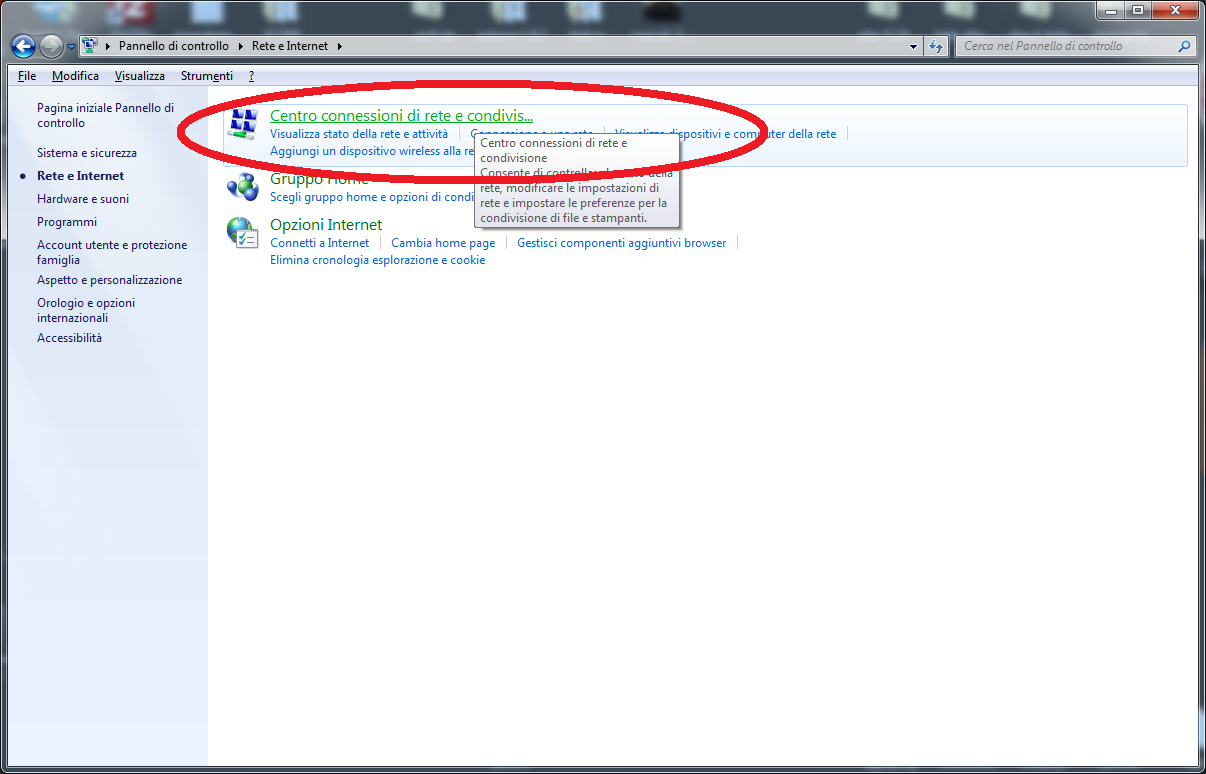The width and height of the screenshot is (1206, 774).
Task: Click the refresh icon beside address bar
Action: [x=937, y=46]
